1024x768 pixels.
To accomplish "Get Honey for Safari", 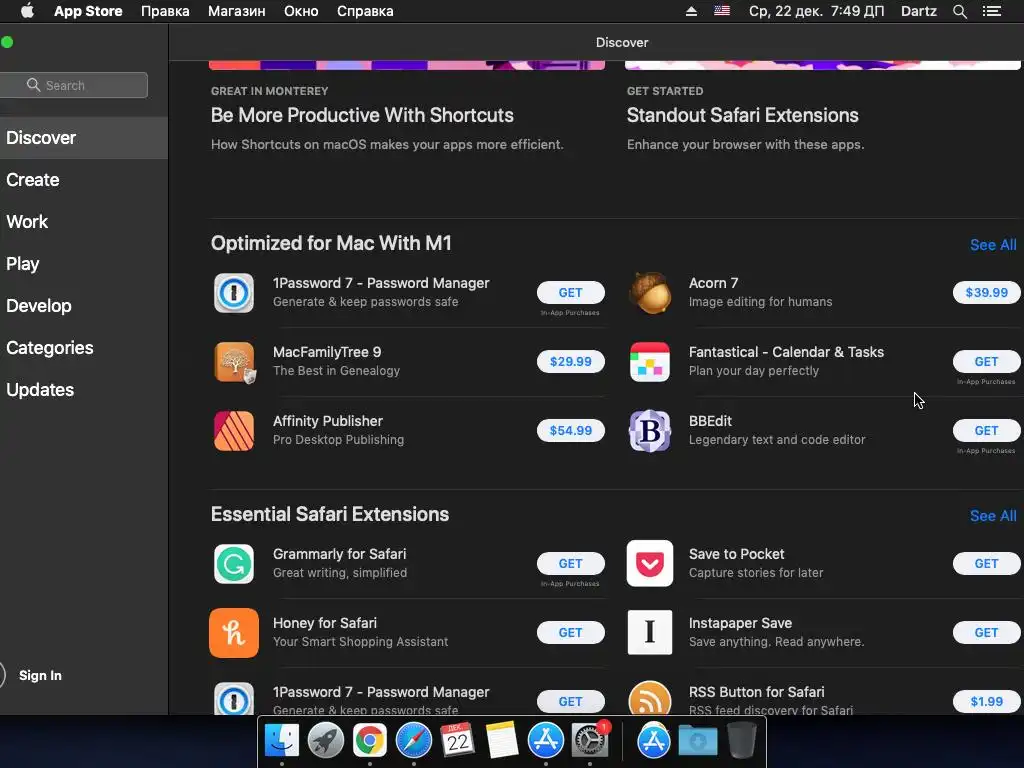I will pyautogui.click(x=570, y=633).
